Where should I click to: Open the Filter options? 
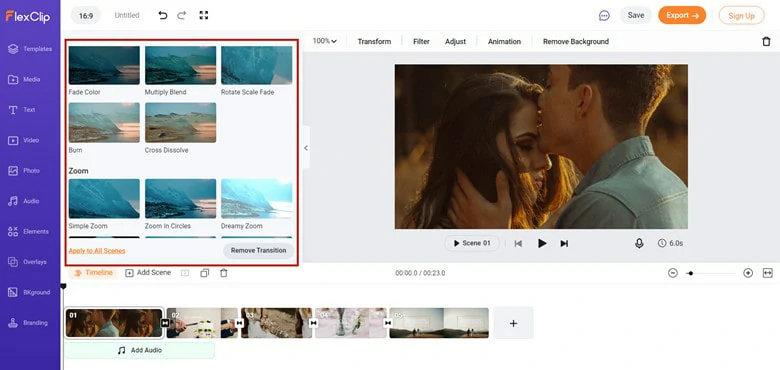click(x=421, y=41)
